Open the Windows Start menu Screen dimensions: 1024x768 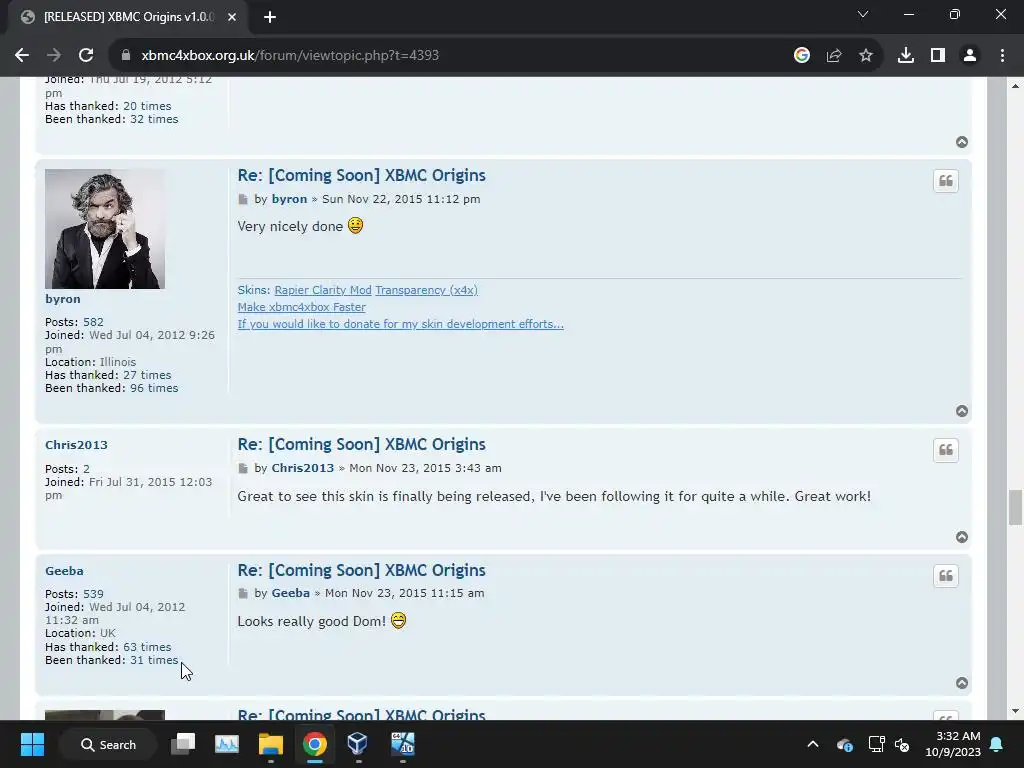coord(32,744)
